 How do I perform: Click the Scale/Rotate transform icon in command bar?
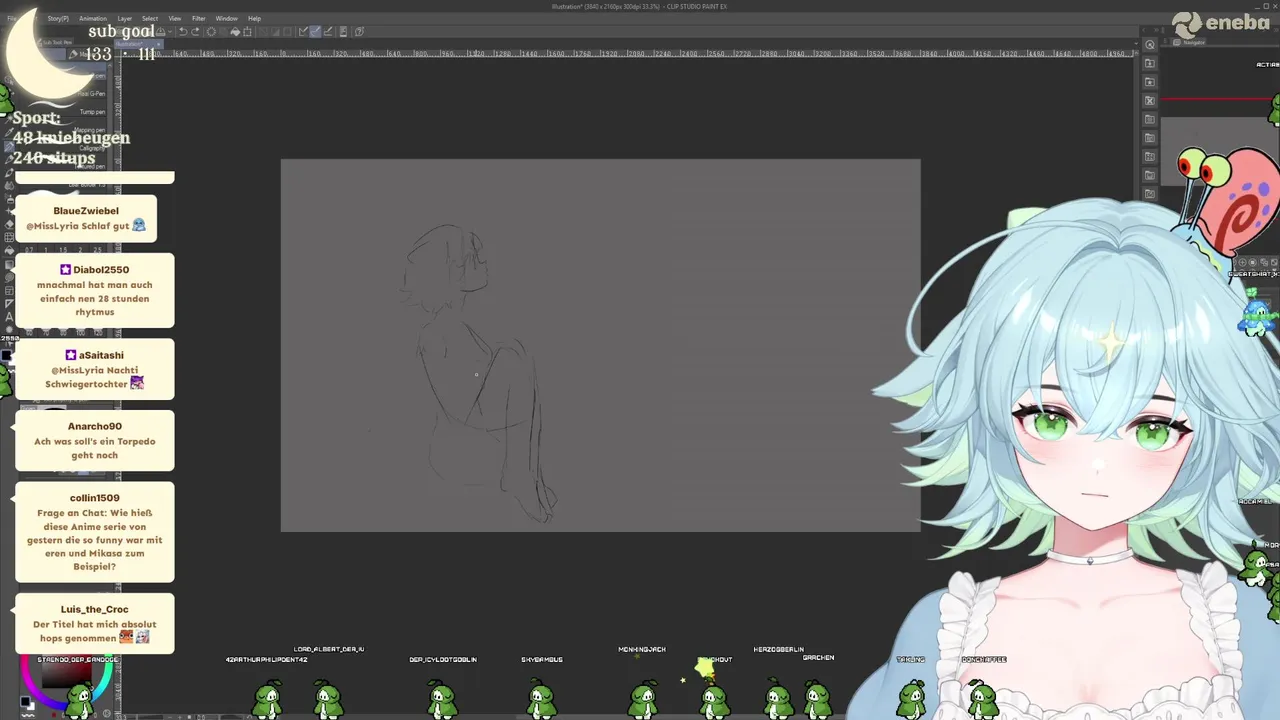(247, 32)
